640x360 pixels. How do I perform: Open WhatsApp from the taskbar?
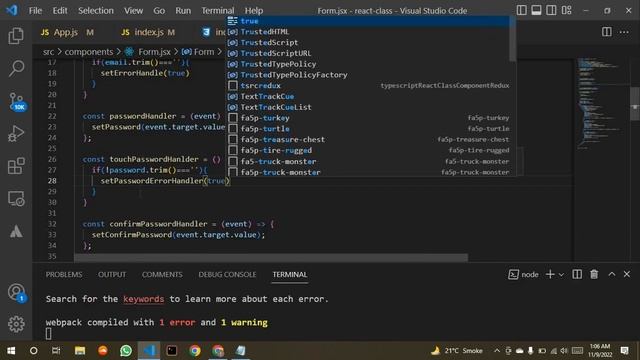126,351
